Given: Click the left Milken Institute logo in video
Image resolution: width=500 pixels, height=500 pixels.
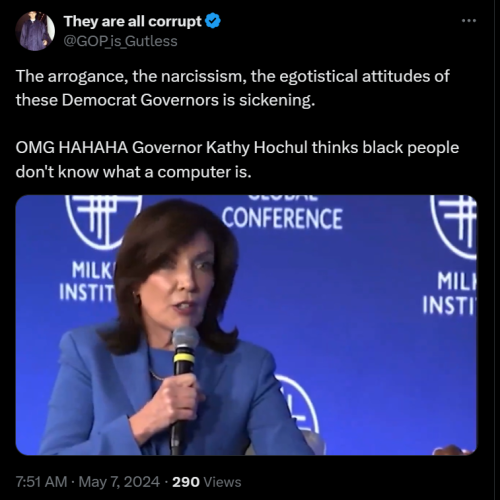Looking at the screenshot, I should pos(103,221).
